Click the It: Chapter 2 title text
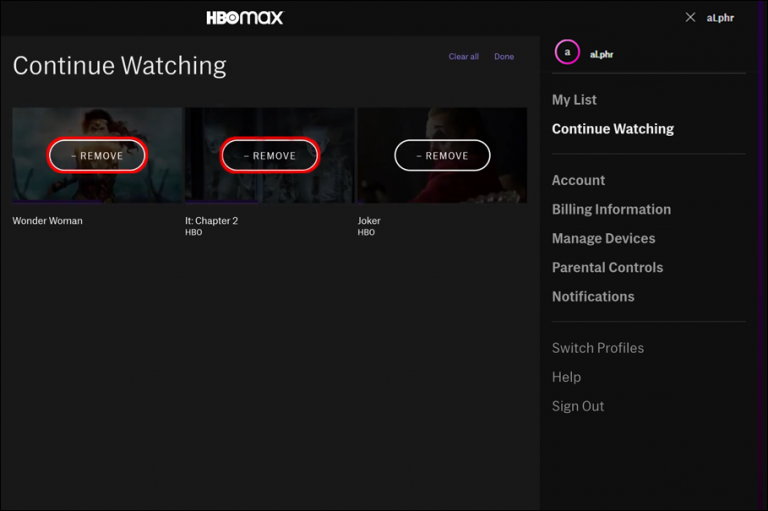768x511 pixels. point(211,221)
